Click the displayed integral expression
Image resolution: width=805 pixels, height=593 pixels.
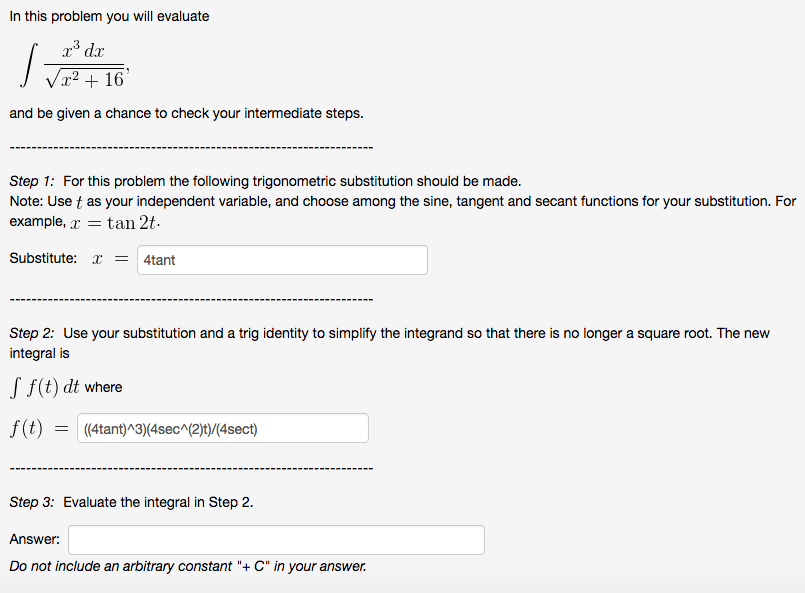point(70,63)
